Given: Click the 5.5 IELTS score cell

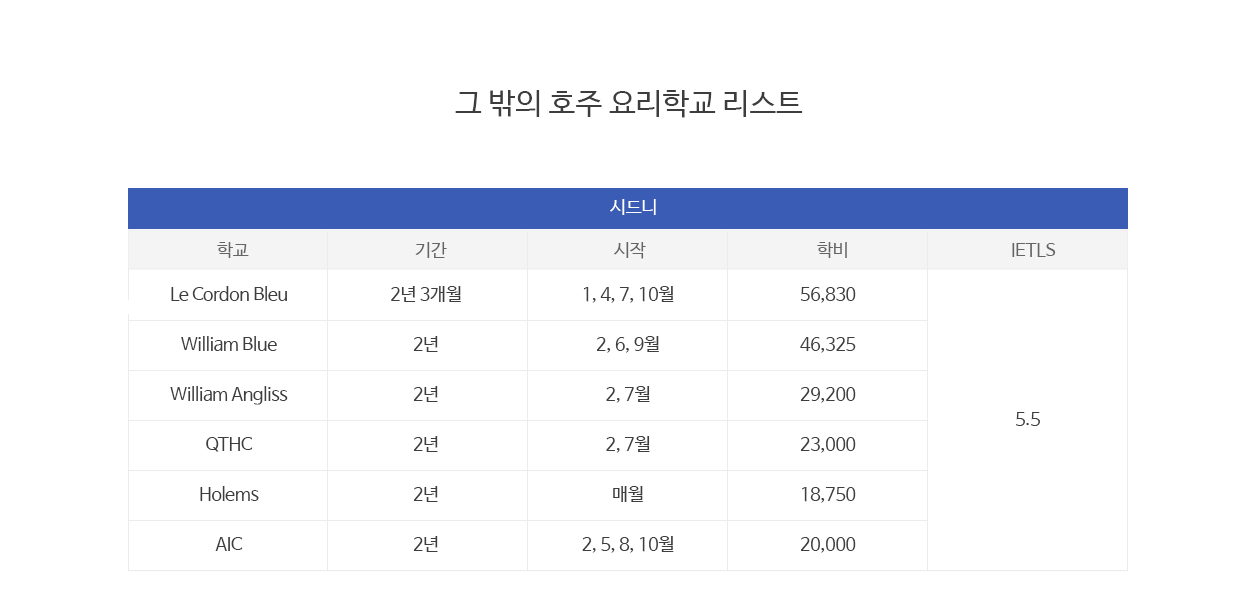Looking at the screenshot, I should click(x=1028, y=420).
